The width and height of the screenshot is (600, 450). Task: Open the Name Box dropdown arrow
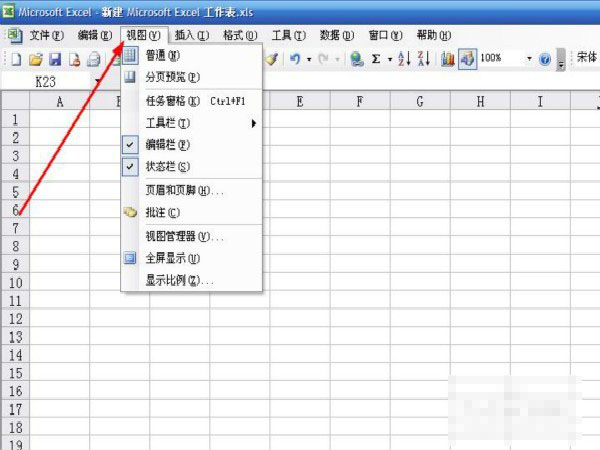click(98, 81)
